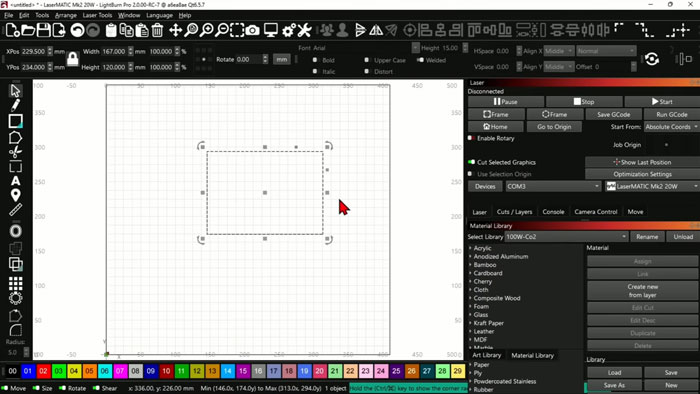Expand the Cardboard material category

click(x=471, y=273)
